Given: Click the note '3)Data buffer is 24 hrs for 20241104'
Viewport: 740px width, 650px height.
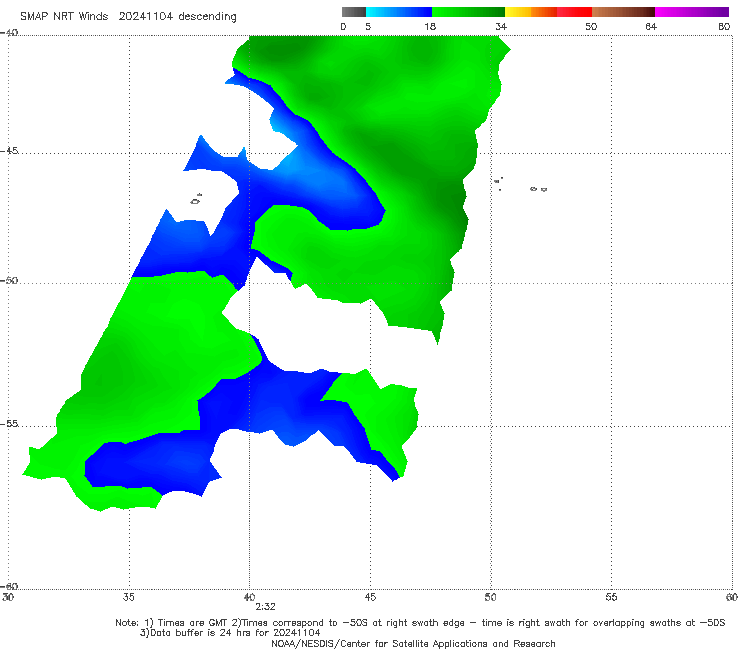Looking at the screenshot, I should pos(230,633).
